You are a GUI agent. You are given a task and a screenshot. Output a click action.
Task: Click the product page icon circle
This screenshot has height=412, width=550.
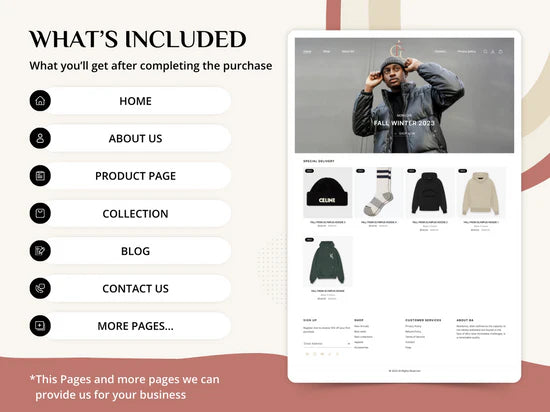point(40,176)
